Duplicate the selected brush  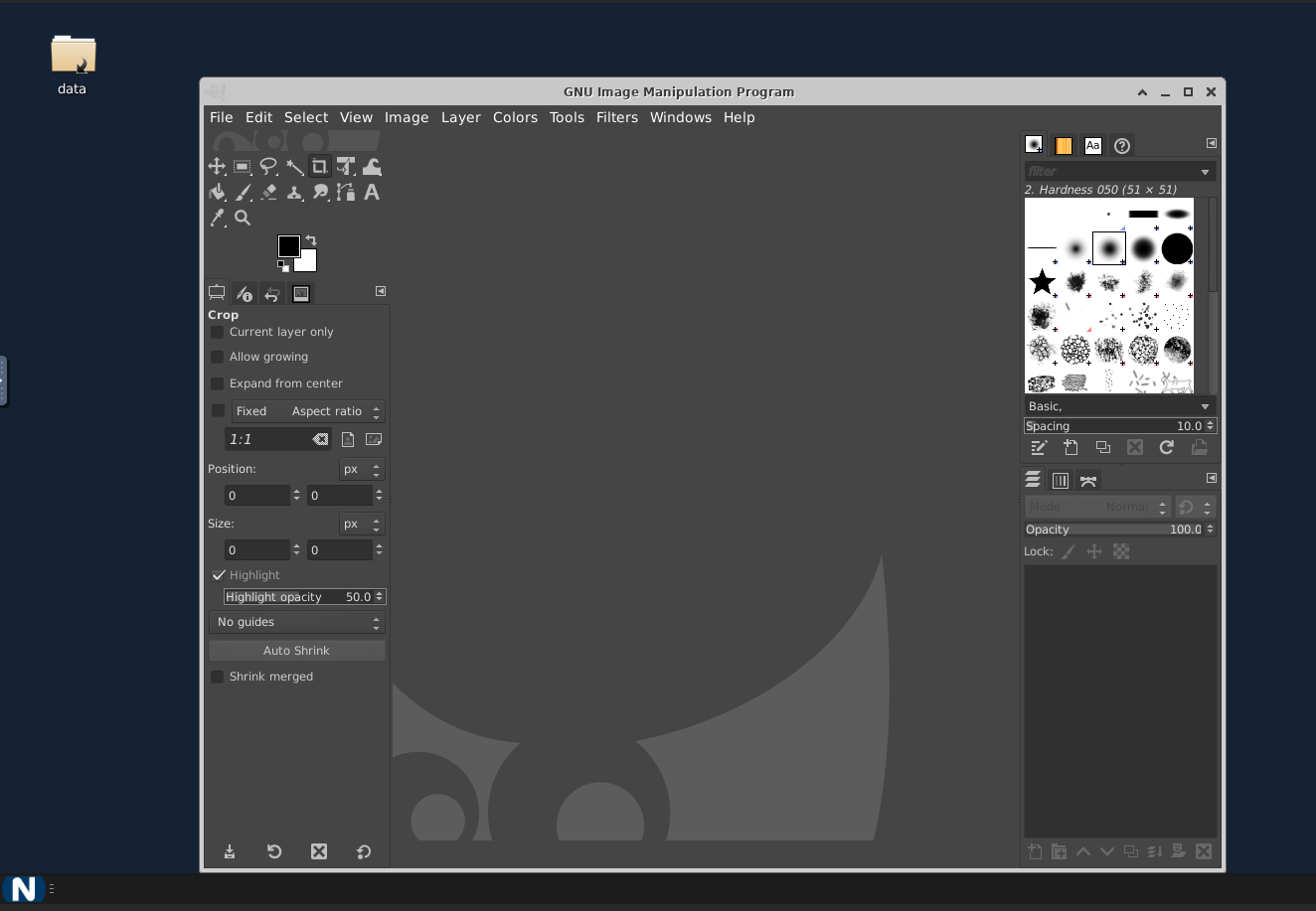click(1102, 448)
